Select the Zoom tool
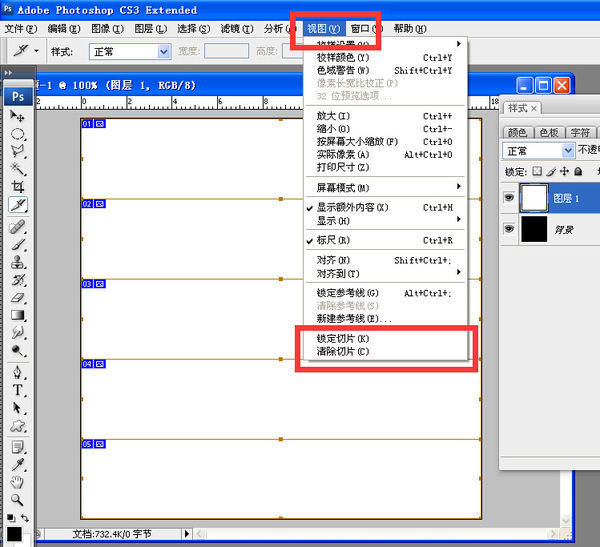This screenshot has height=547, width=600. (17, 500)
